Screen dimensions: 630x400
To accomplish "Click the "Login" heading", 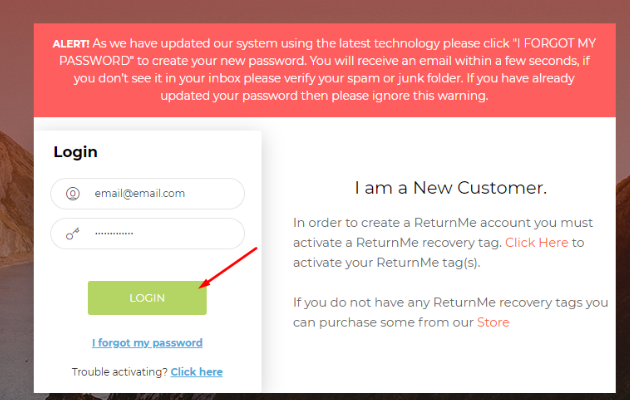I will (75, 152).
